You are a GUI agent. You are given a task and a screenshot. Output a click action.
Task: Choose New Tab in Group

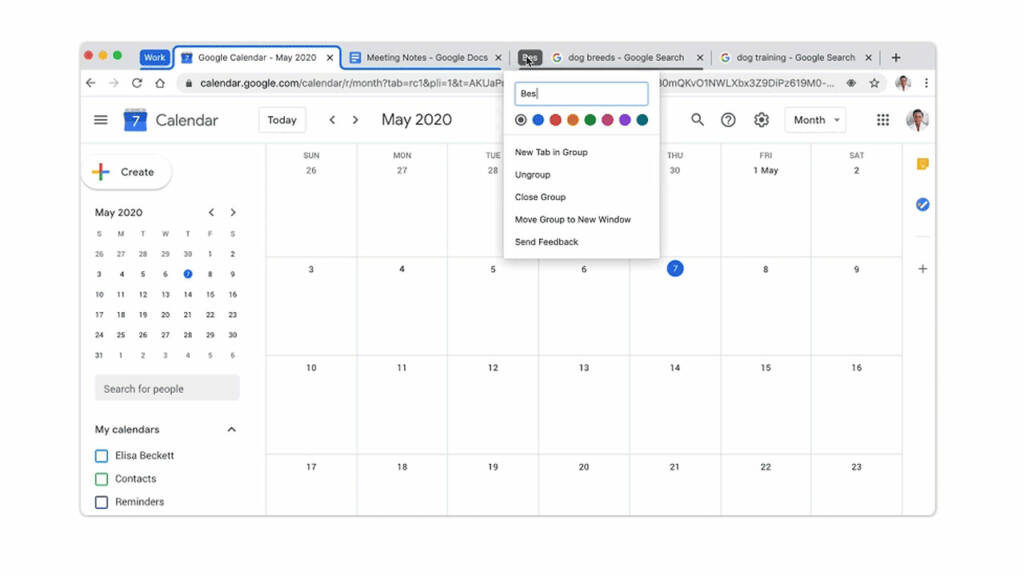[x=551, y=152]
